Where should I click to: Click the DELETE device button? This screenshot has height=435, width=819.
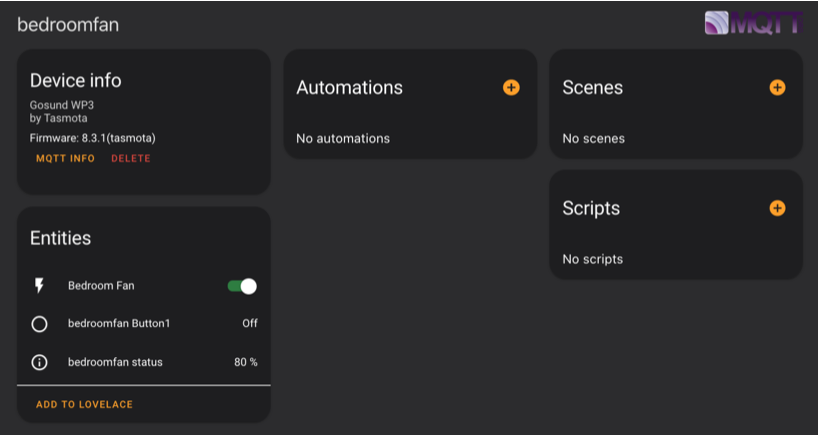(131, 158)
